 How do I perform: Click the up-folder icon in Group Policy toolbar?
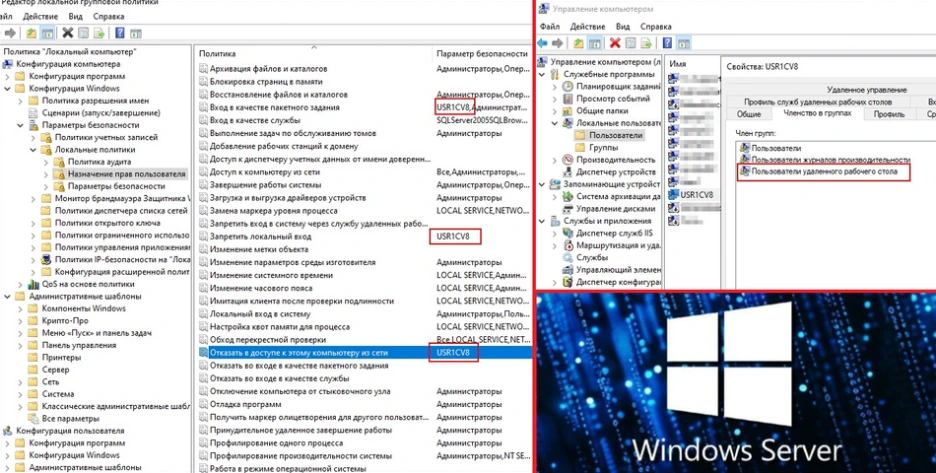pos(32,33)
